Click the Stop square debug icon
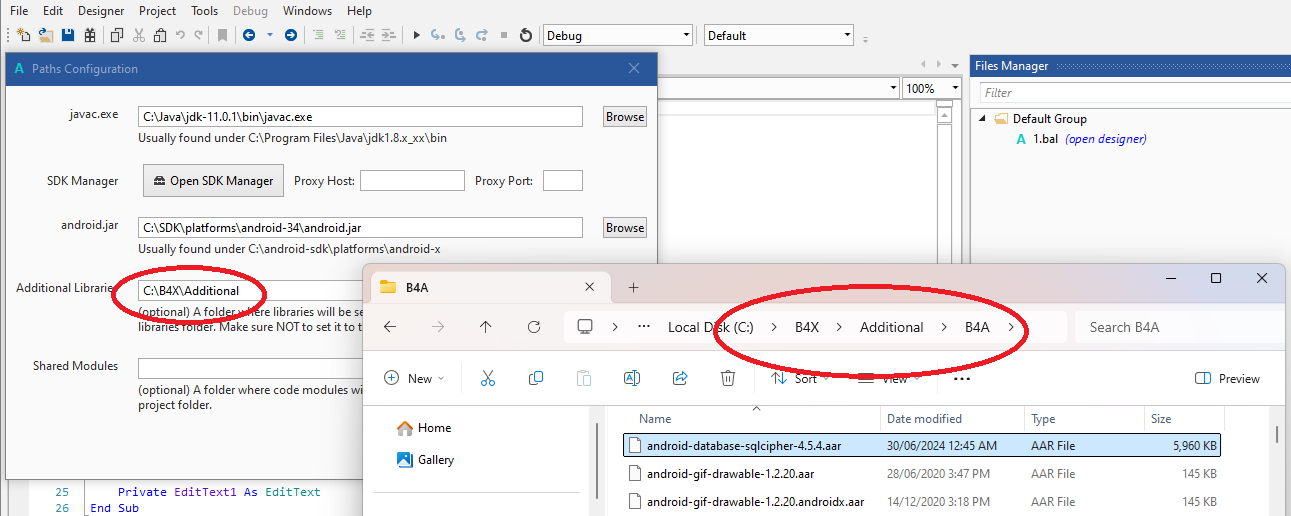1291x516 pixels. click(x=504, y=35)
